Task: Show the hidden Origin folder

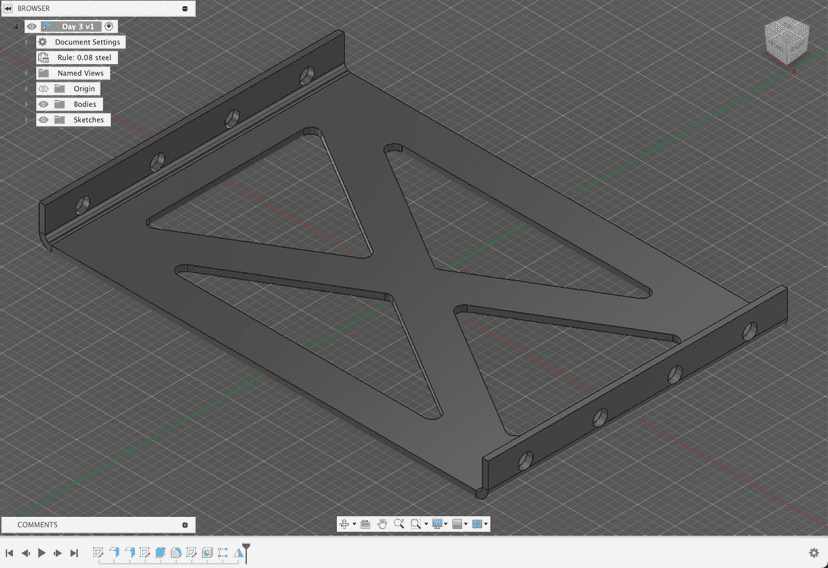Action: 43,89
